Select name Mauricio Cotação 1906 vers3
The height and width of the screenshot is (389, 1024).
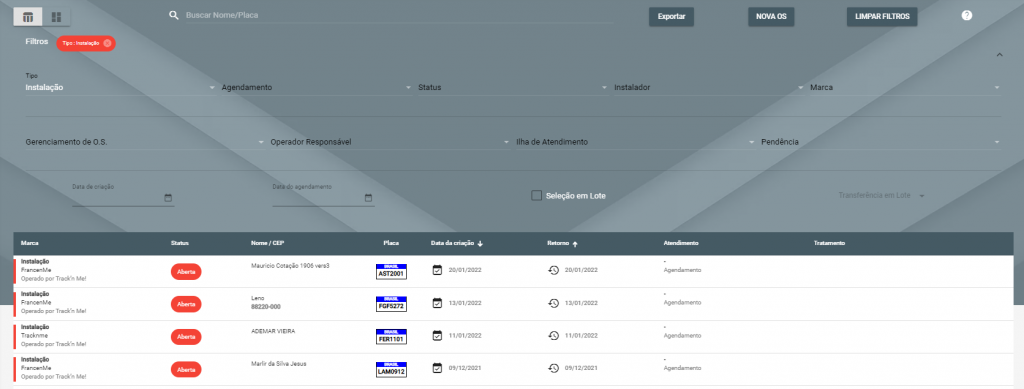291,266
